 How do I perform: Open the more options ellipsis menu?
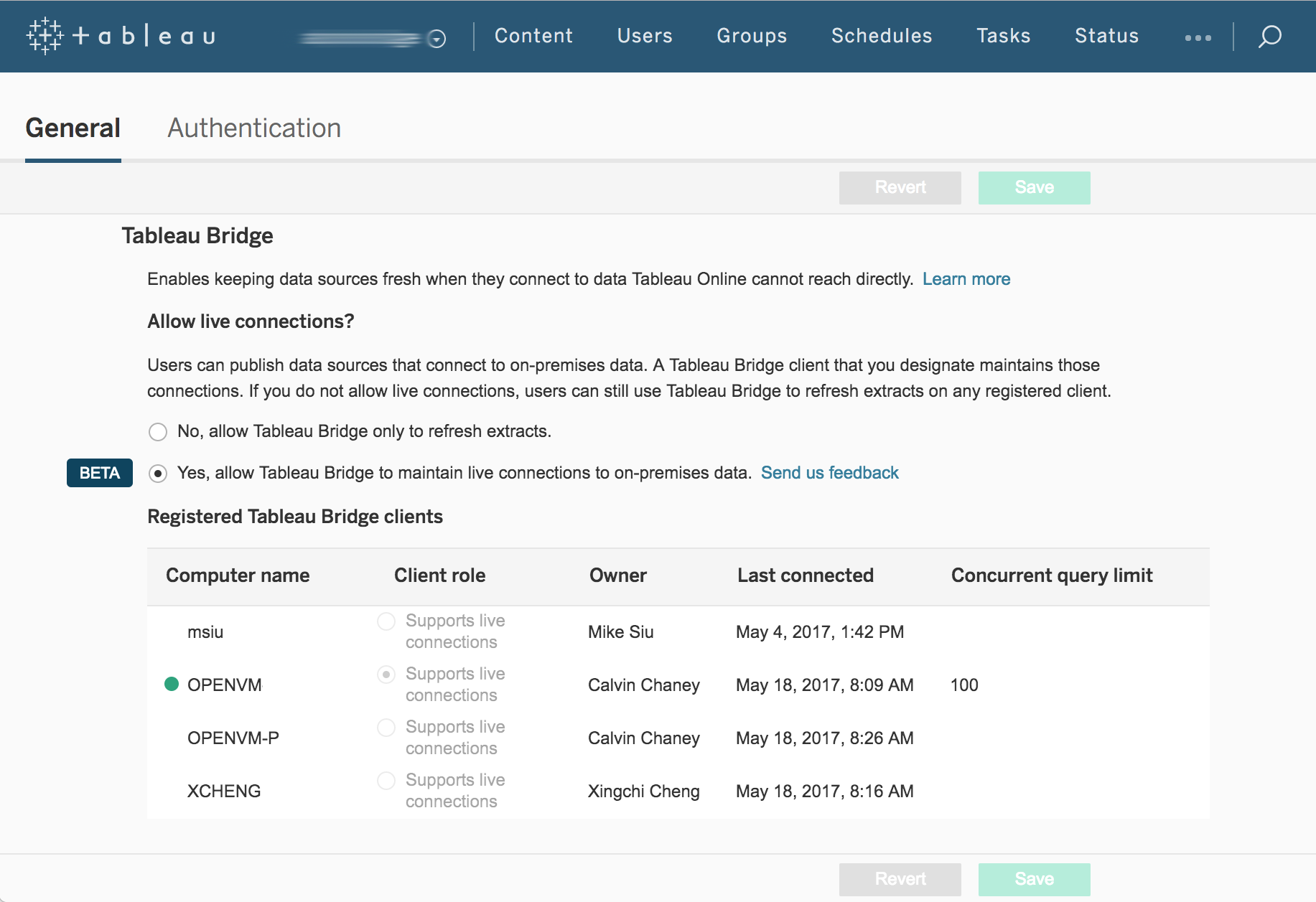pyautogui.click(x=1198, y=37)
